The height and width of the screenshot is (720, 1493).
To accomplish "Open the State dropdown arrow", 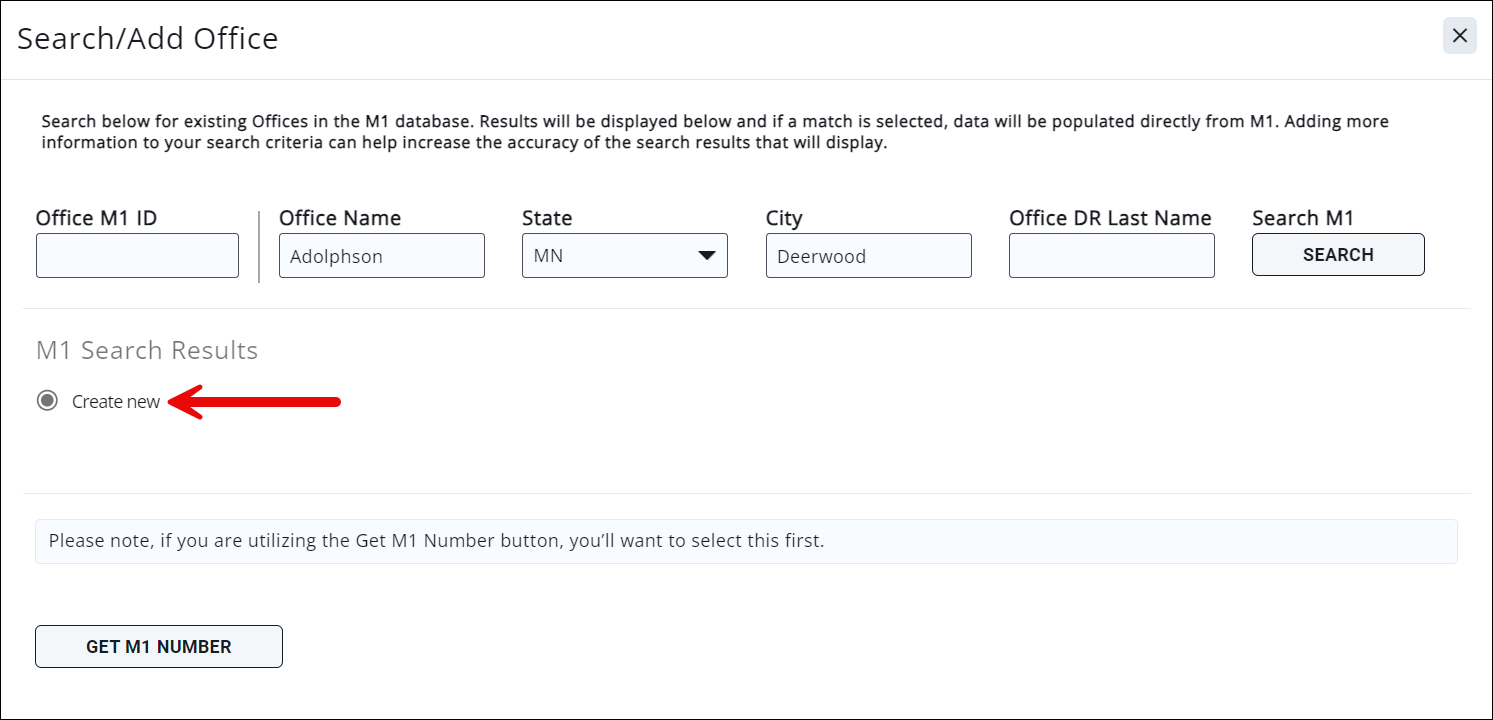I will tap(706, 255).
